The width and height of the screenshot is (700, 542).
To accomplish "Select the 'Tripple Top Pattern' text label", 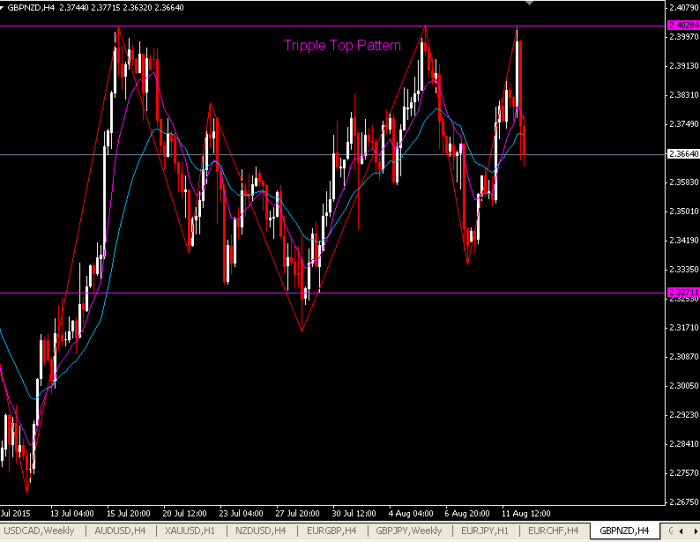I will click(342, 45).
